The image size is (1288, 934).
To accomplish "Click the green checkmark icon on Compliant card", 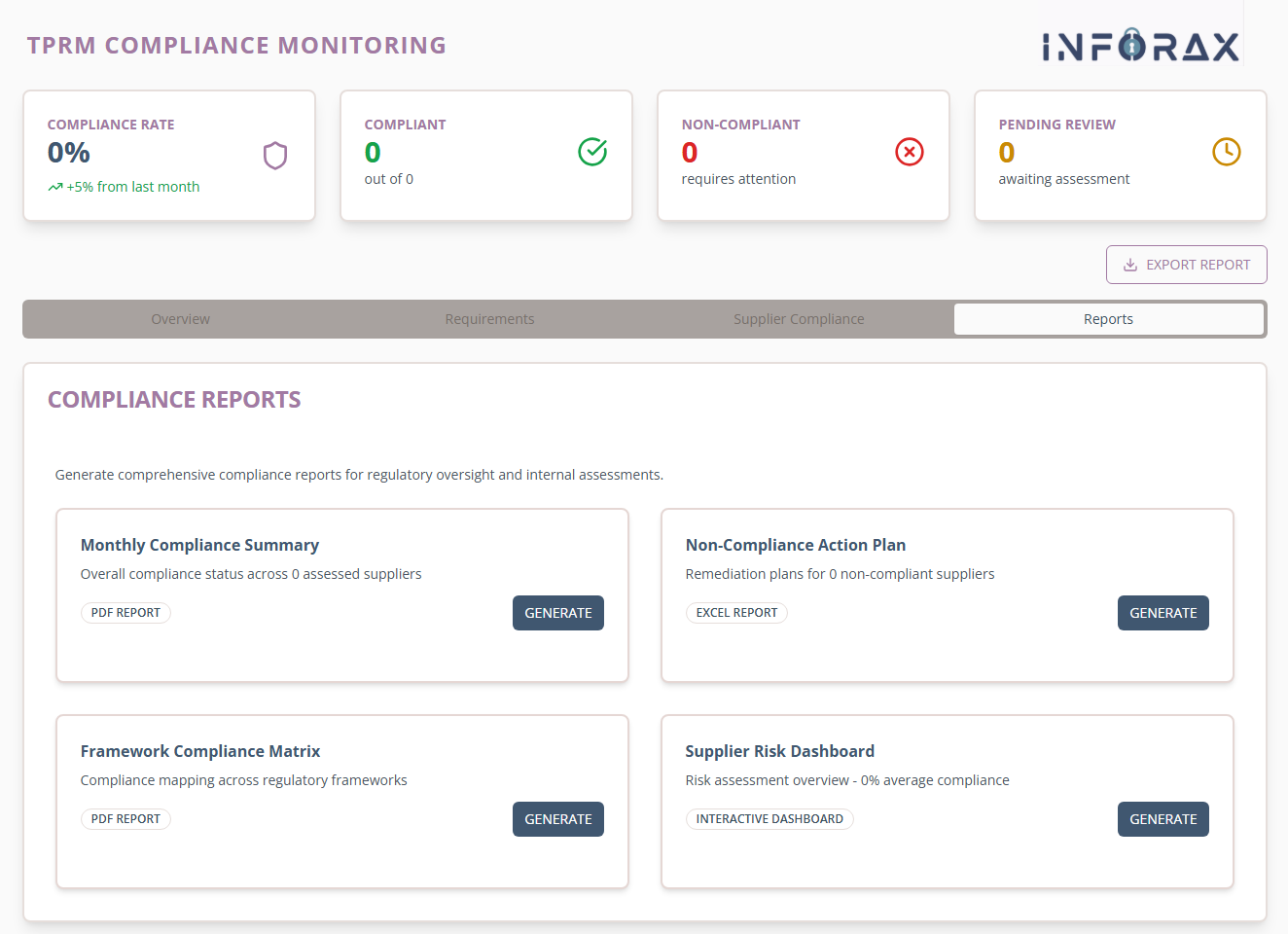I will tap(592, 152).
